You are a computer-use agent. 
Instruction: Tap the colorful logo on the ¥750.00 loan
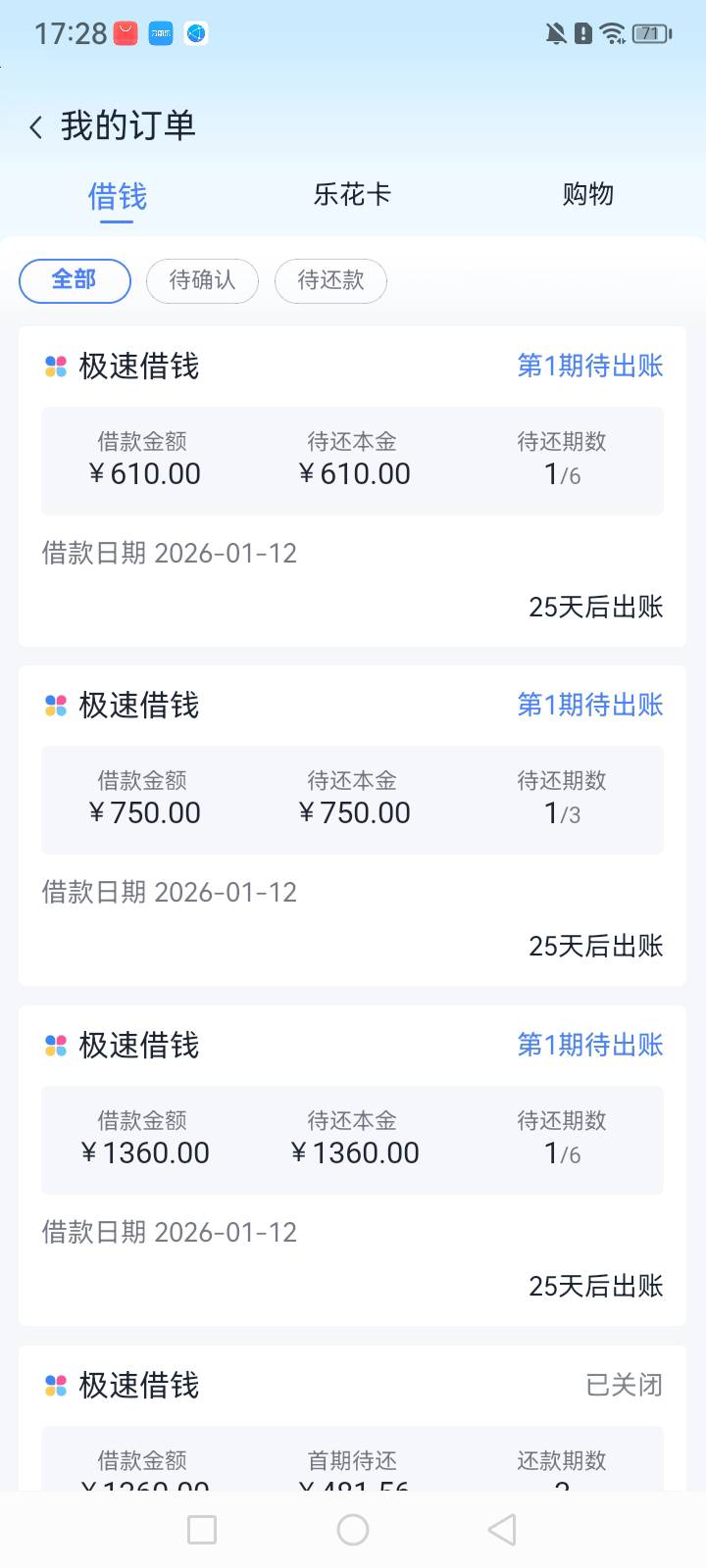[x=56, y=706]
